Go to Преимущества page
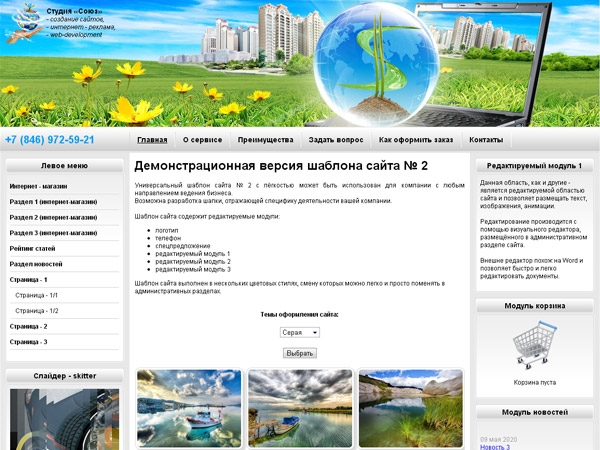 coord(266,140)
